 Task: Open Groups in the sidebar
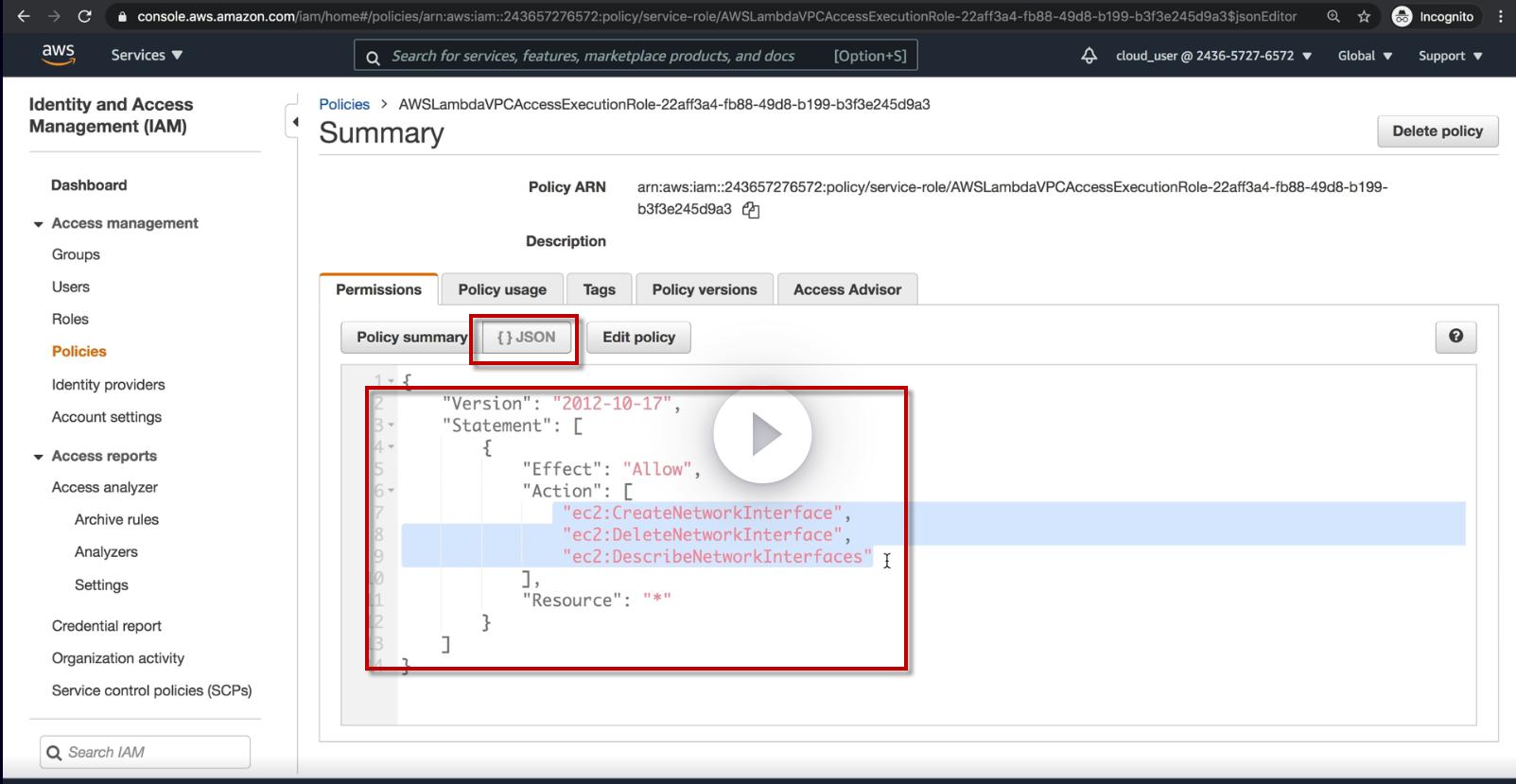tap(76, 254)
